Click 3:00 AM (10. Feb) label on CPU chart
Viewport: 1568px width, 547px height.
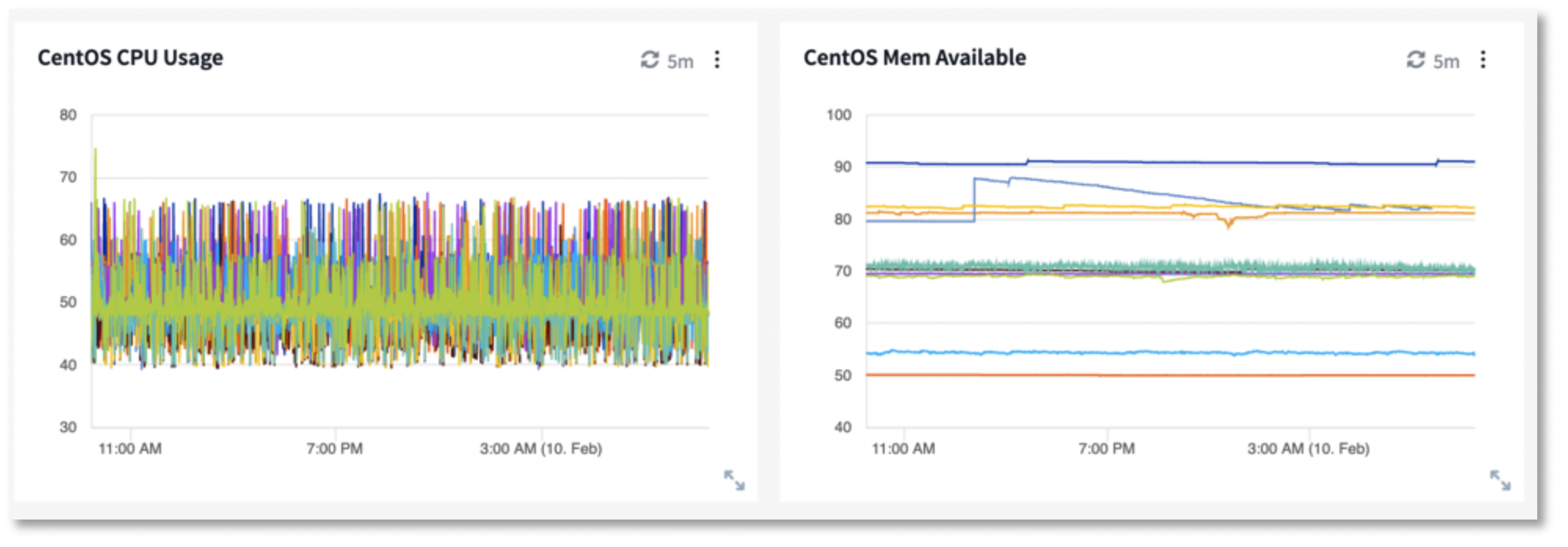click(x=541, y=449)
